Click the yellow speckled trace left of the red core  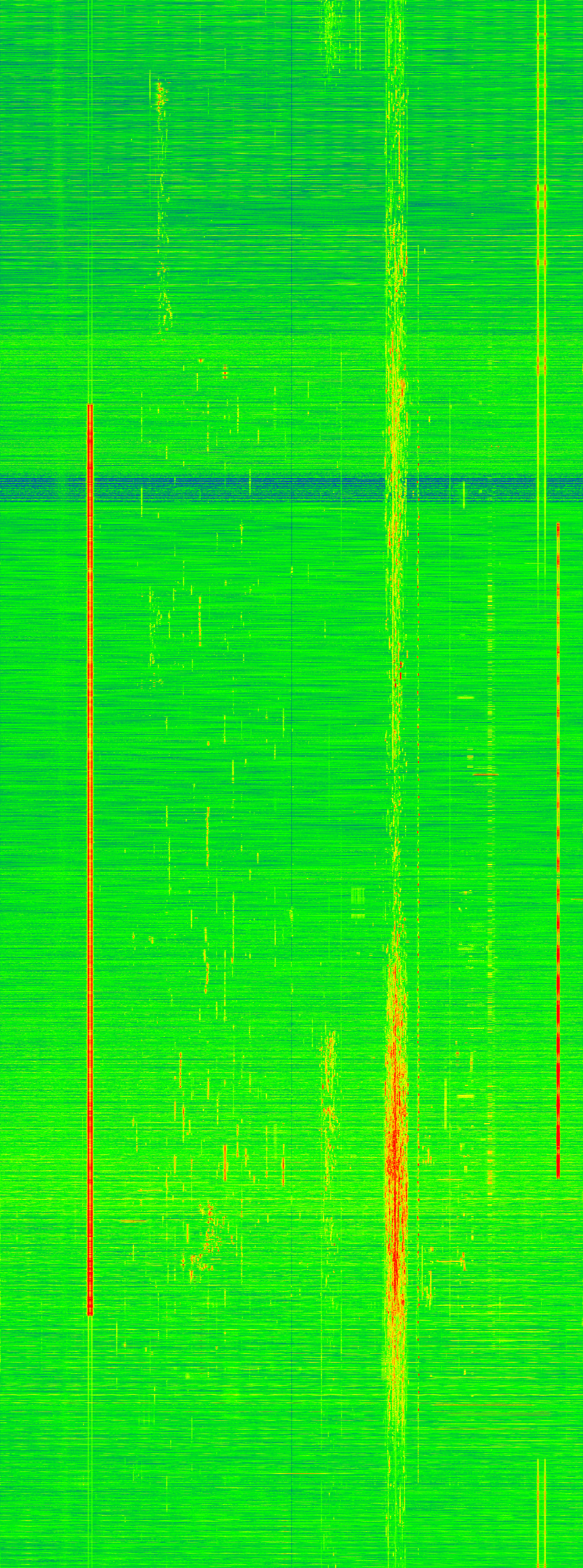330,1096
